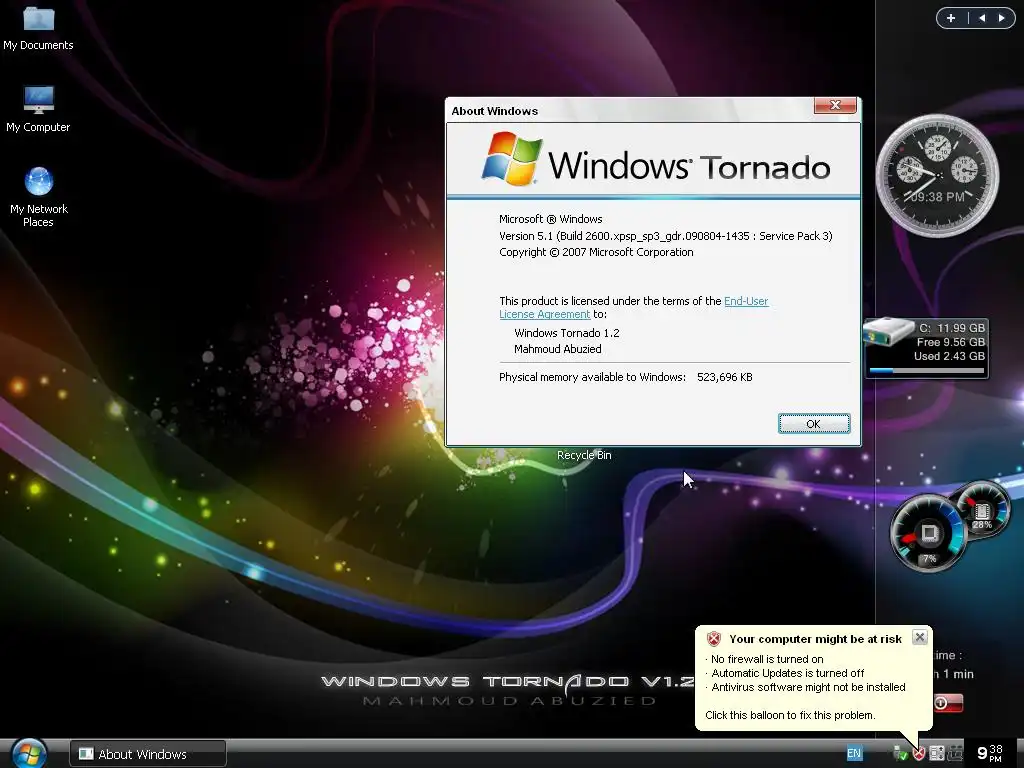Screen dimensions: 1024x768
Task: Click the 'Free 9.56 GB' drive text
Action: tap(950, 342)
